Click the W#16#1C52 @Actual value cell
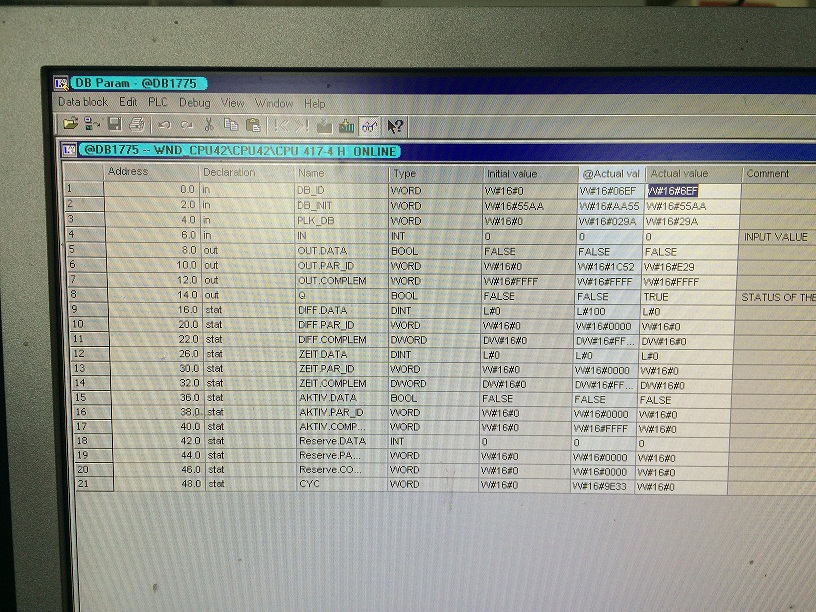The height and width of the screenshot is (612, 816). [609, 267]
